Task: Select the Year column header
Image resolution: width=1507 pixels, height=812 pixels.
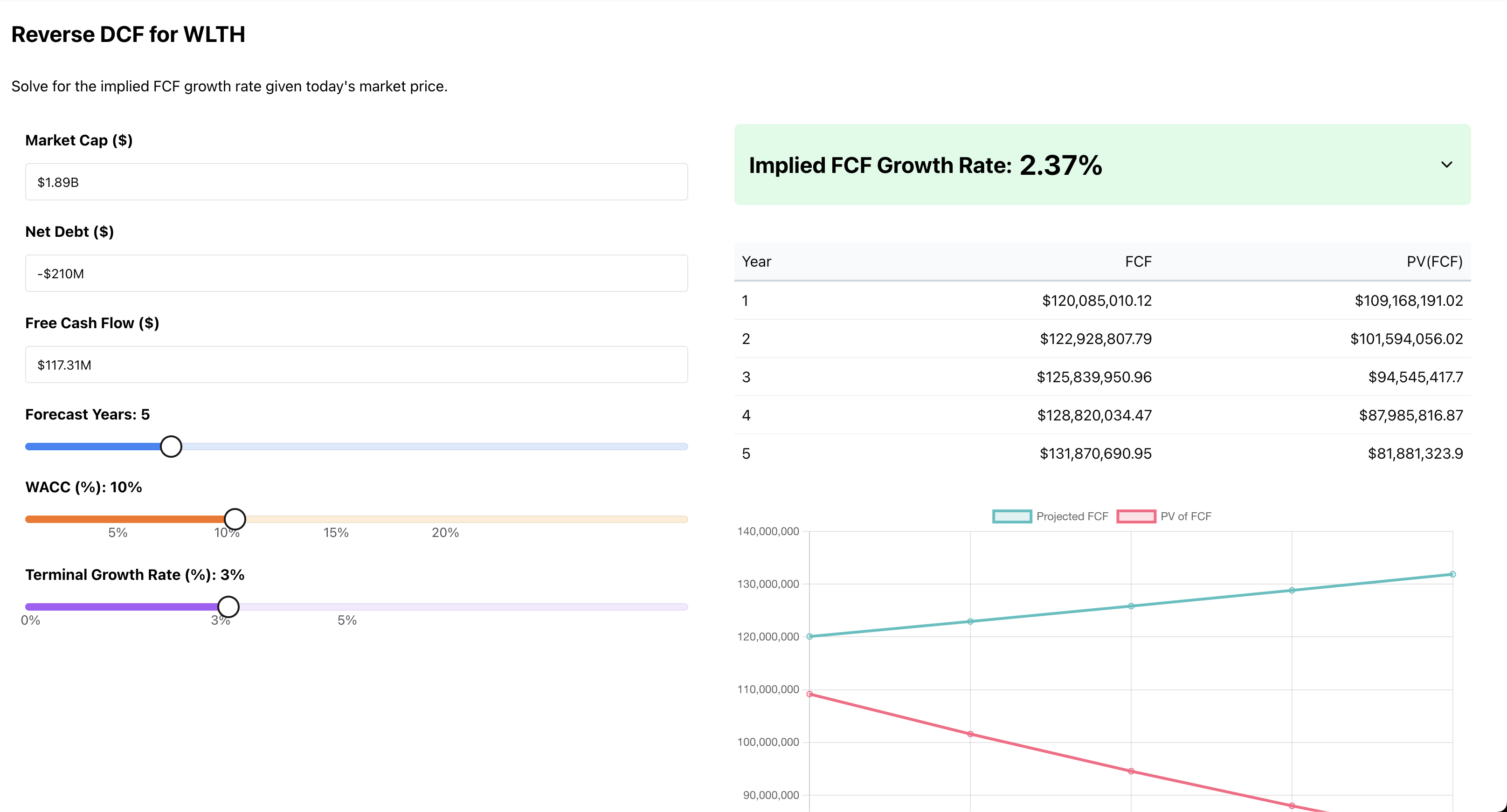Action: pyautogui.click(x=756, y=261)
